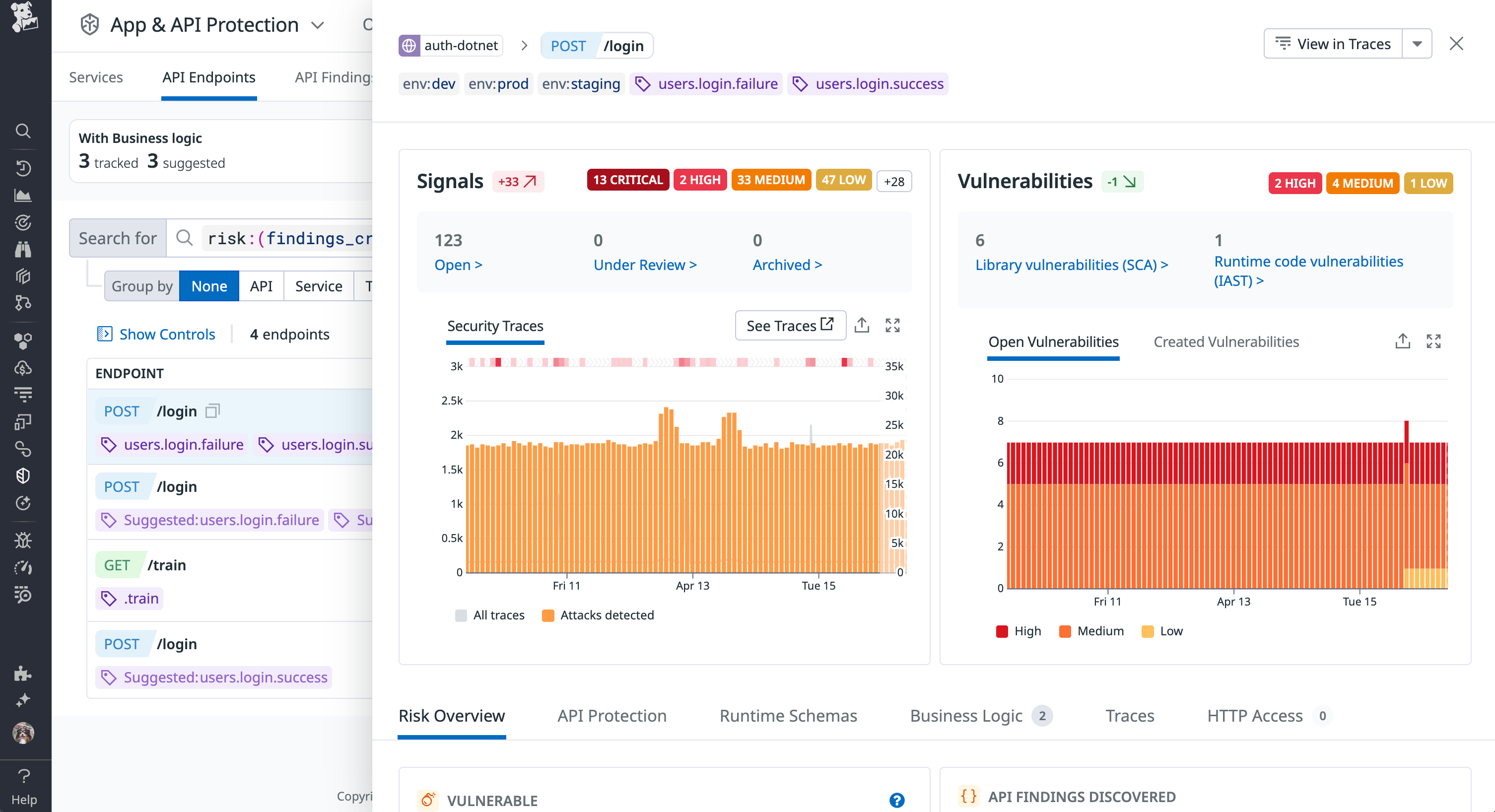Open the Dashboards metrics icon in sidebar
This screenshot has height=812, width=1495.
coord(23,196)
